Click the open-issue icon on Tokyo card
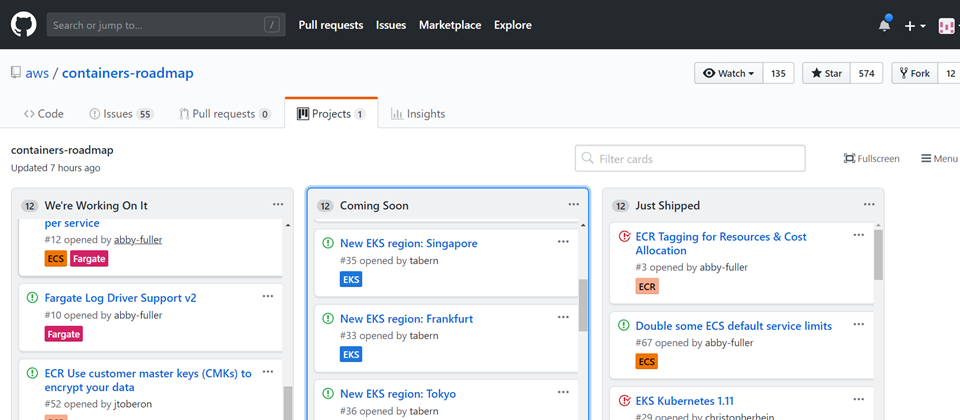960x420 pixels. point(328,394)
